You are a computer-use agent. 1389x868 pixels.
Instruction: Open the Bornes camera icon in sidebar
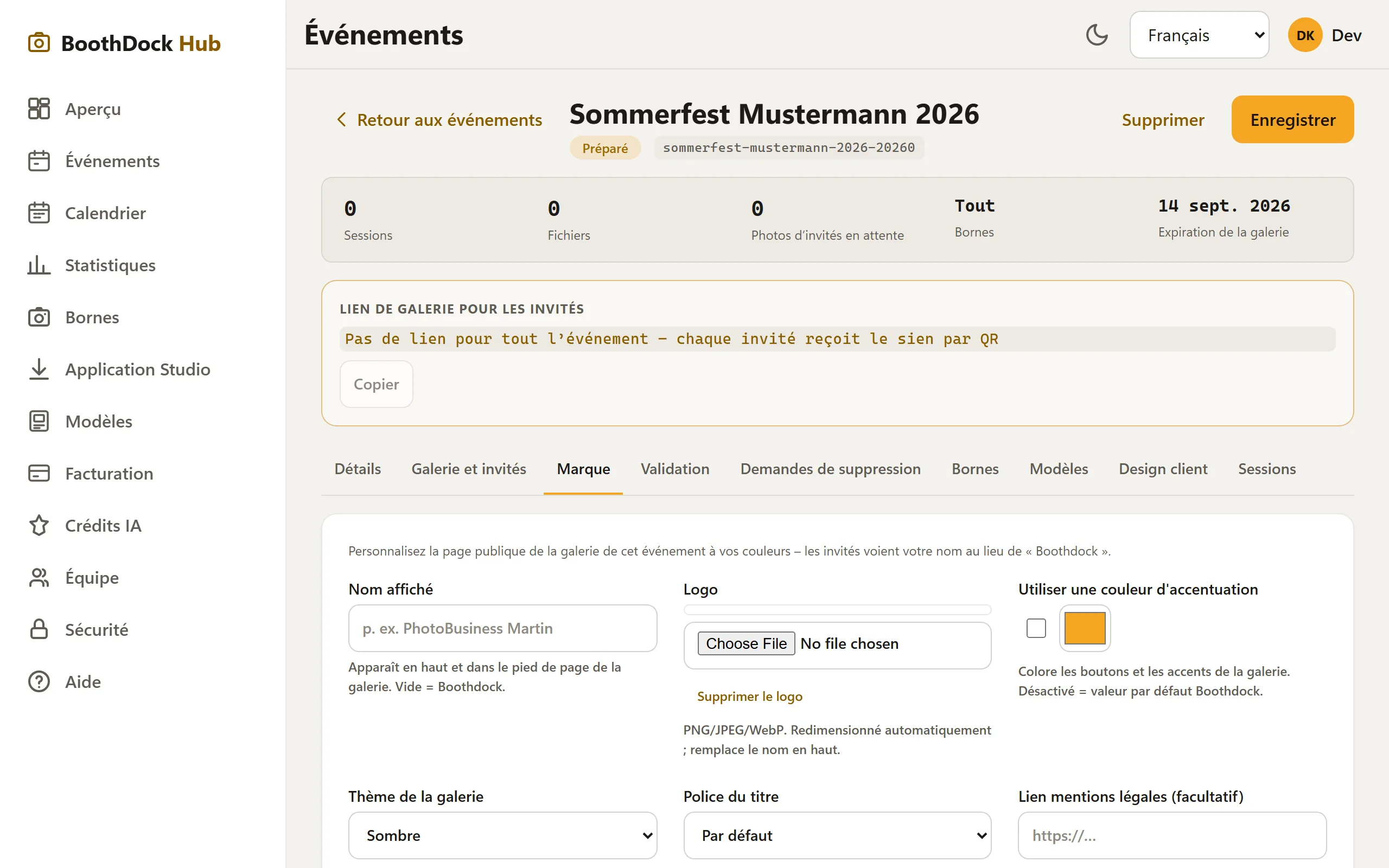[x=39, y=317]
